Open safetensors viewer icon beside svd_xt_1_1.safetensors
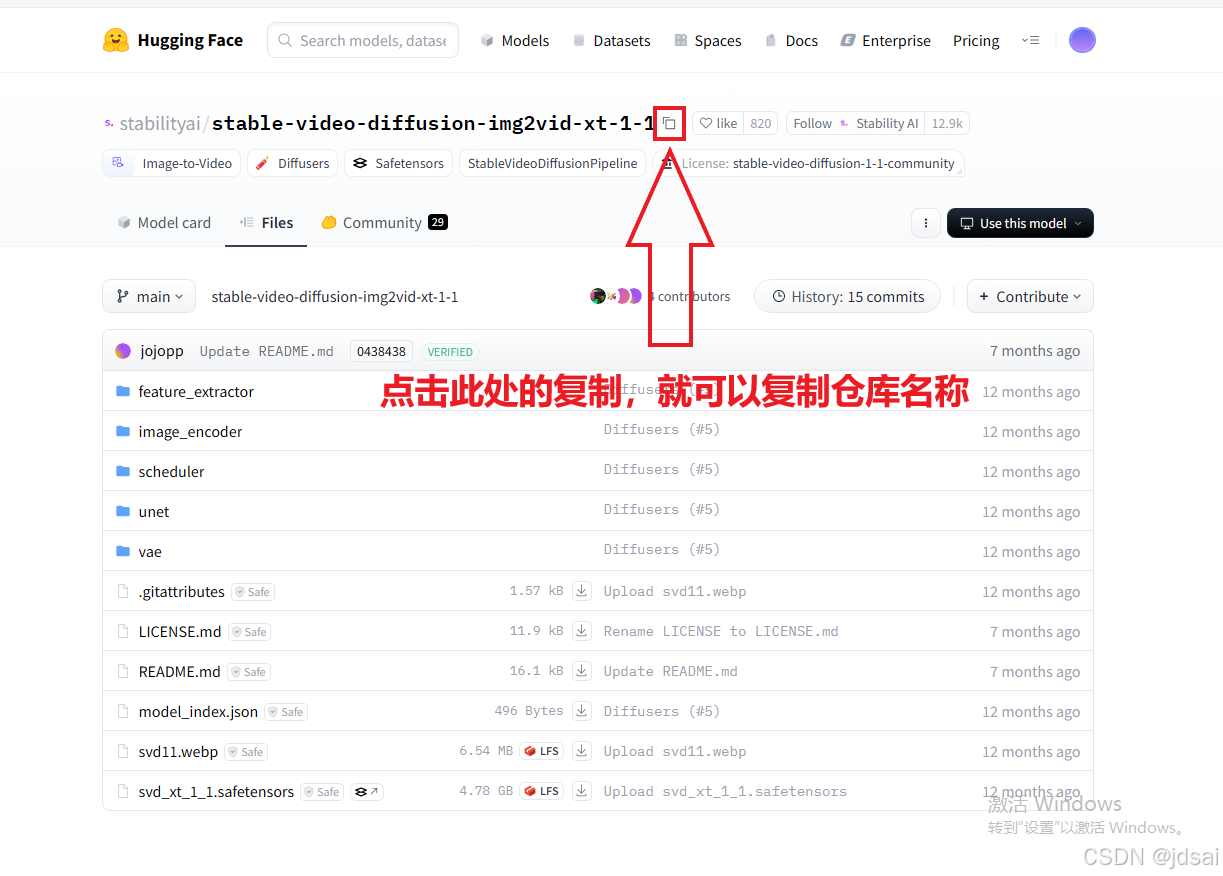 tap(367, 792)
